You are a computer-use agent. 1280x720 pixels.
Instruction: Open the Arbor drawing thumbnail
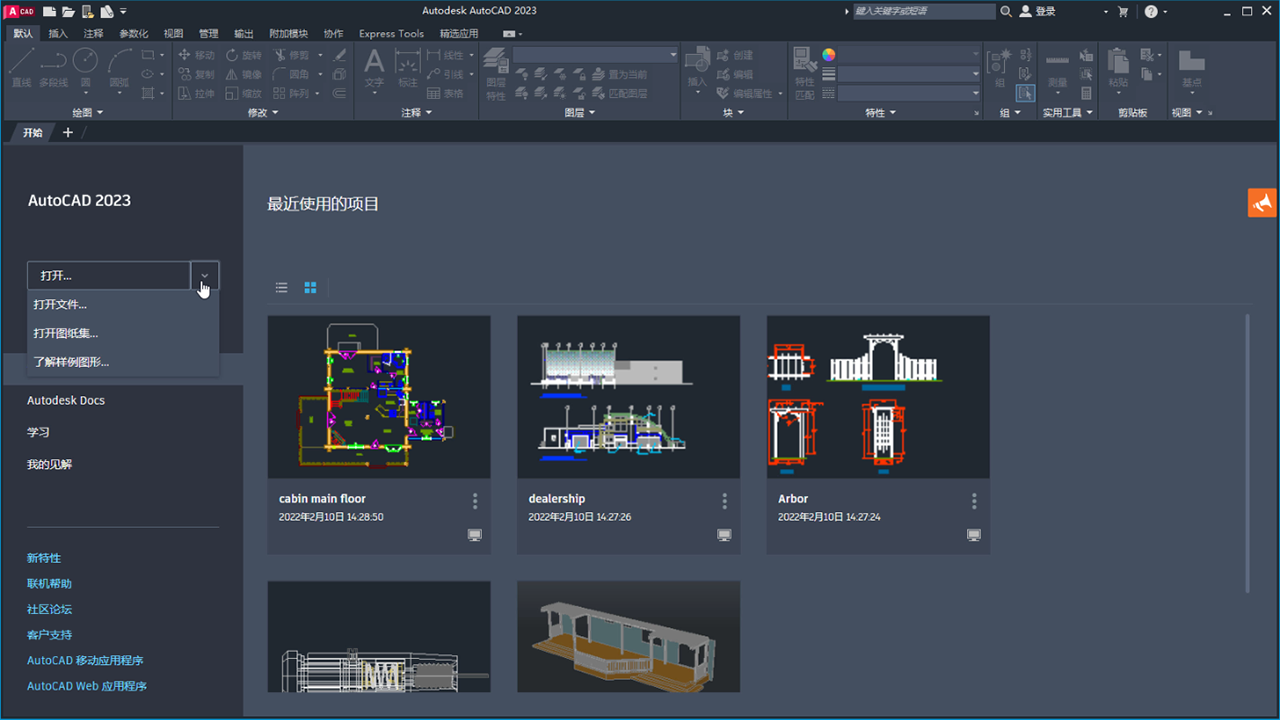pos(878,397)
